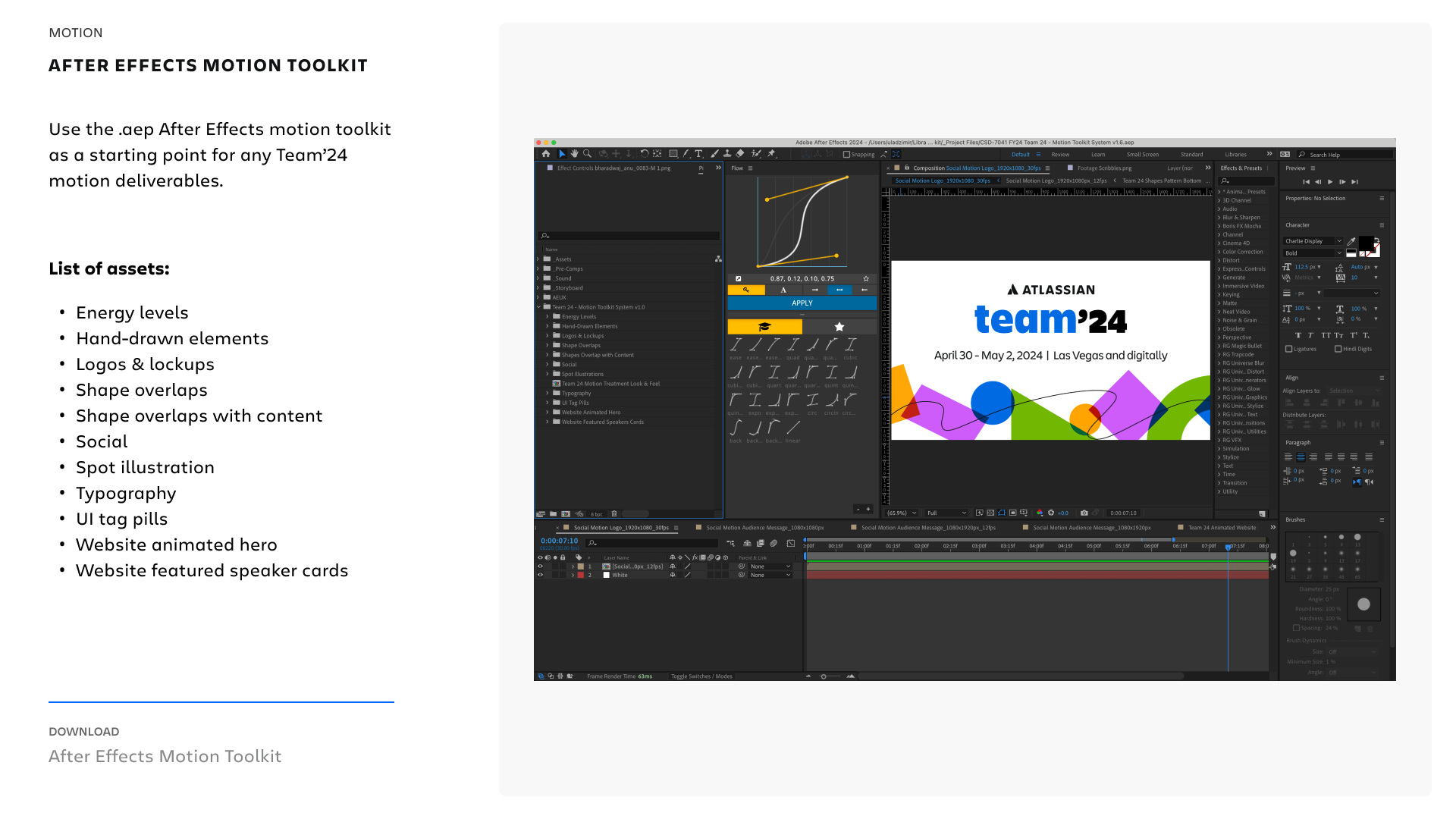The image size is (1456, 819).
Task: Click the eyedropper in Character panel
Action: coord(1351,242)
